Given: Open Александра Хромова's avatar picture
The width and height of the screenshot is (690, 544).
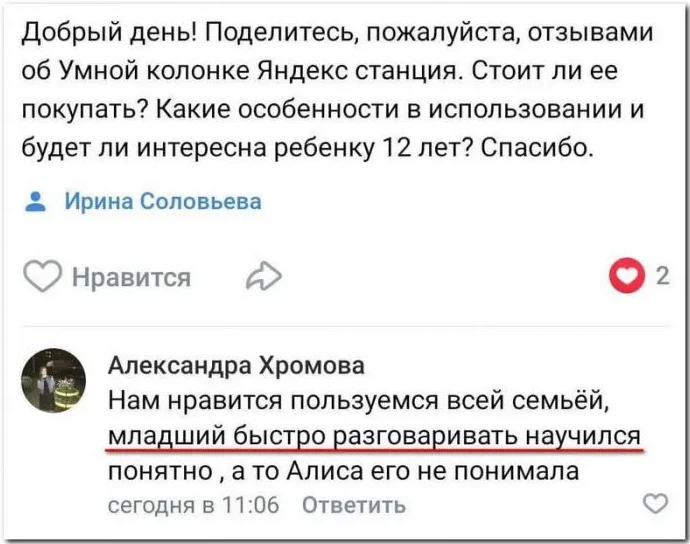Looking at the screenshot, I should (53, 380).
